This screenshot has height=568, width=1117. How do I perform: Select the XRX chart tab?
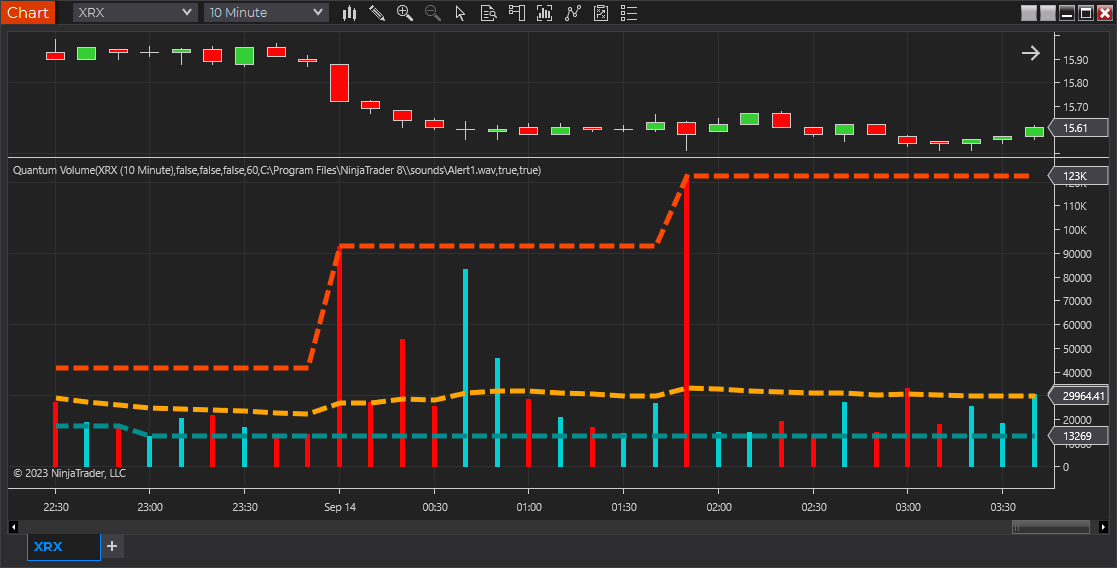point(63,547)
